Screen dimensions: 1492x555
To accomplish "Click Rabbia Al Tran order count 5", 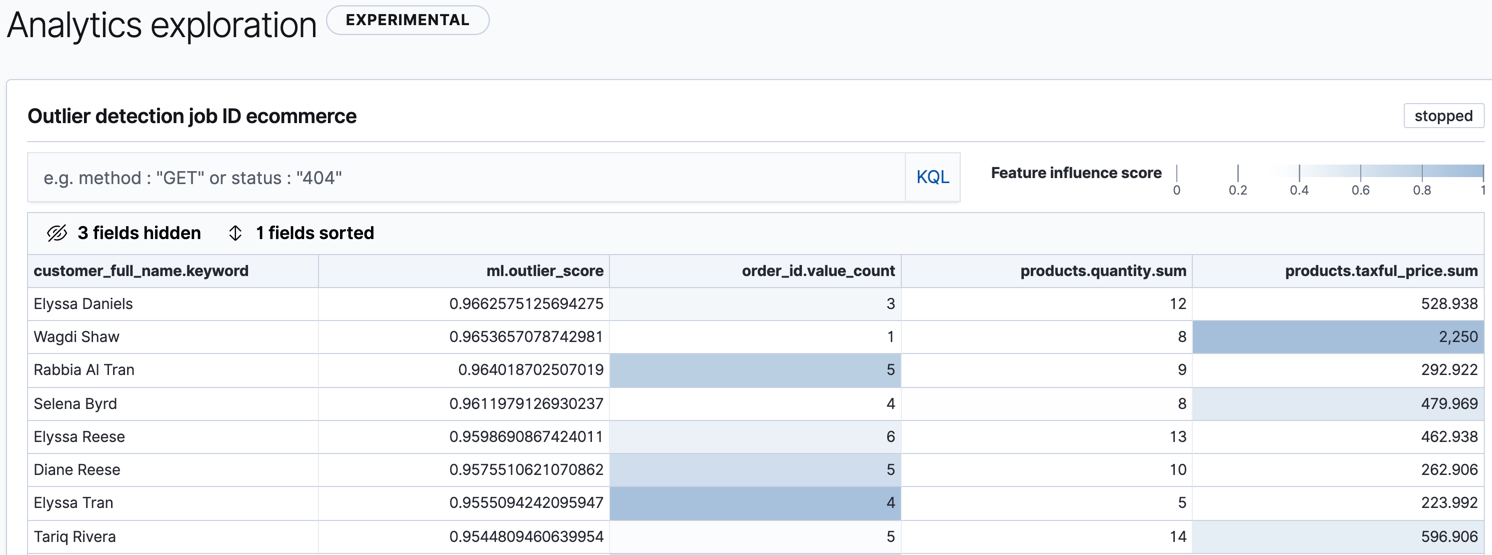I will click(755, 370).
